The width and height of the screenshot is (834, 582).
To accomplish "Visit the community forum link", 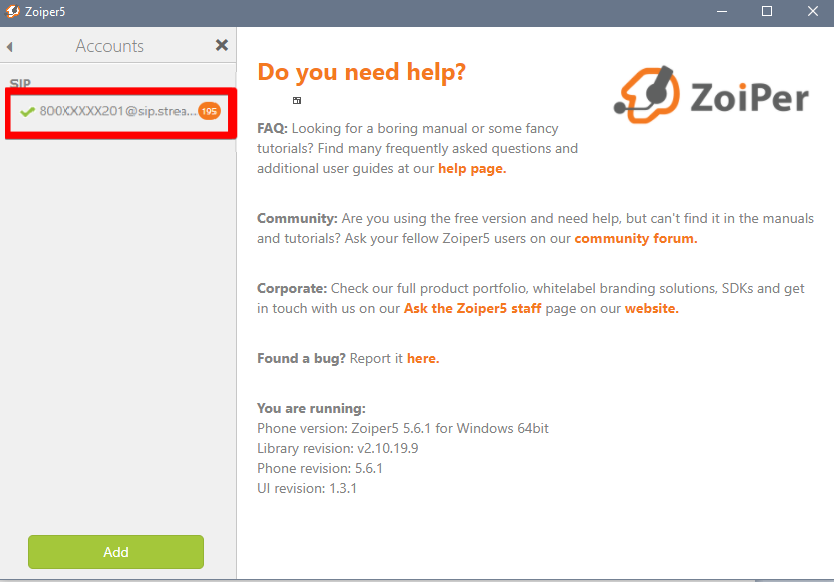I will click(635, 239).
